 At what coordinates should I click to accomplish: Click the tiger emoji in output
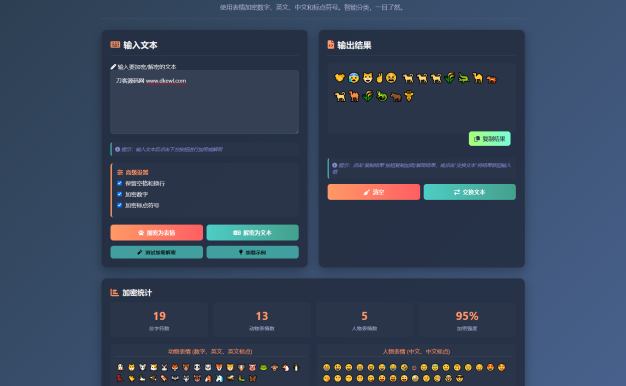coord(491,79)
